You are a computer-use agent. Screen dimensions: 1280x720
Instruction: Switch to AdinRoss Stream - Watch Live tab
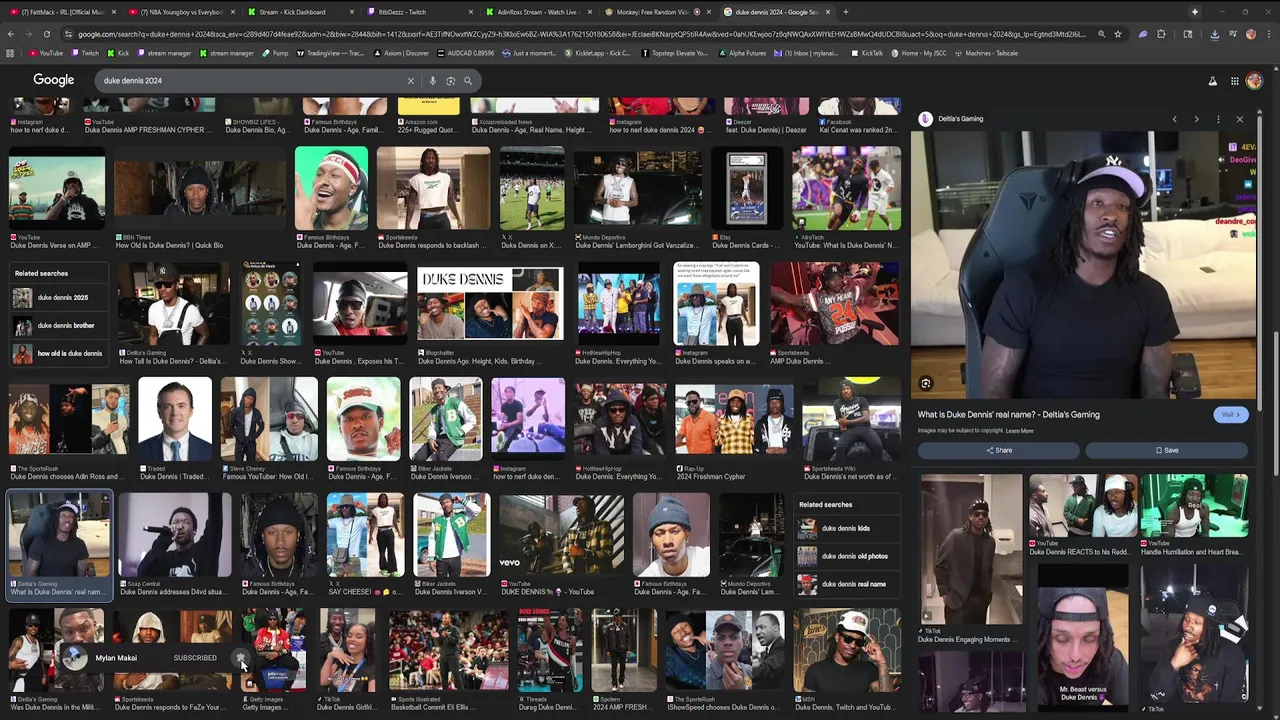coord(539,12)
